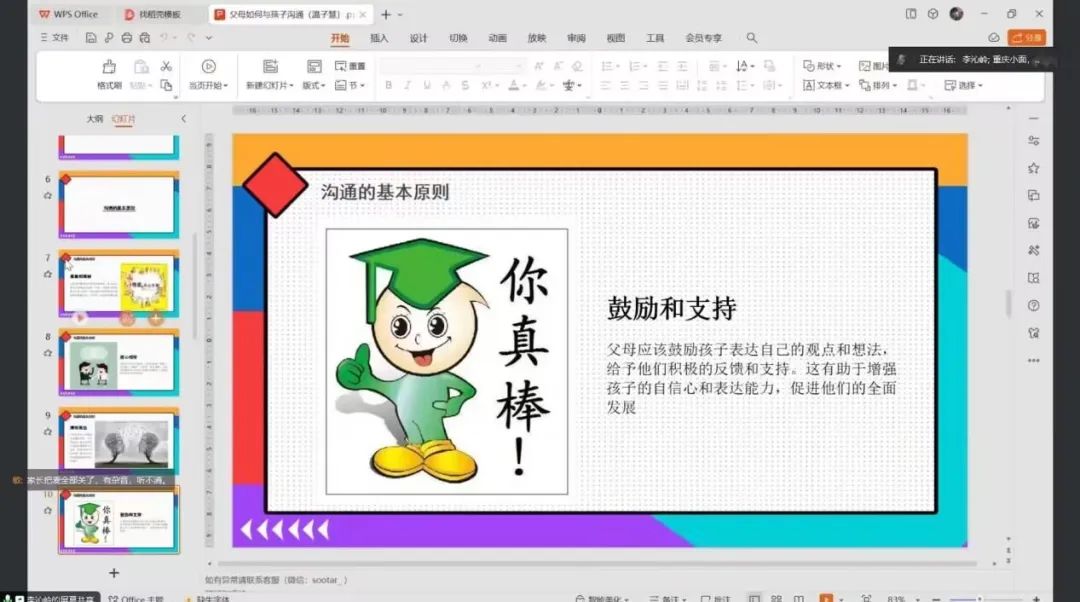Click the Copy icon below scissors
Screen dimensions: 1080x602
coord(166,85)
